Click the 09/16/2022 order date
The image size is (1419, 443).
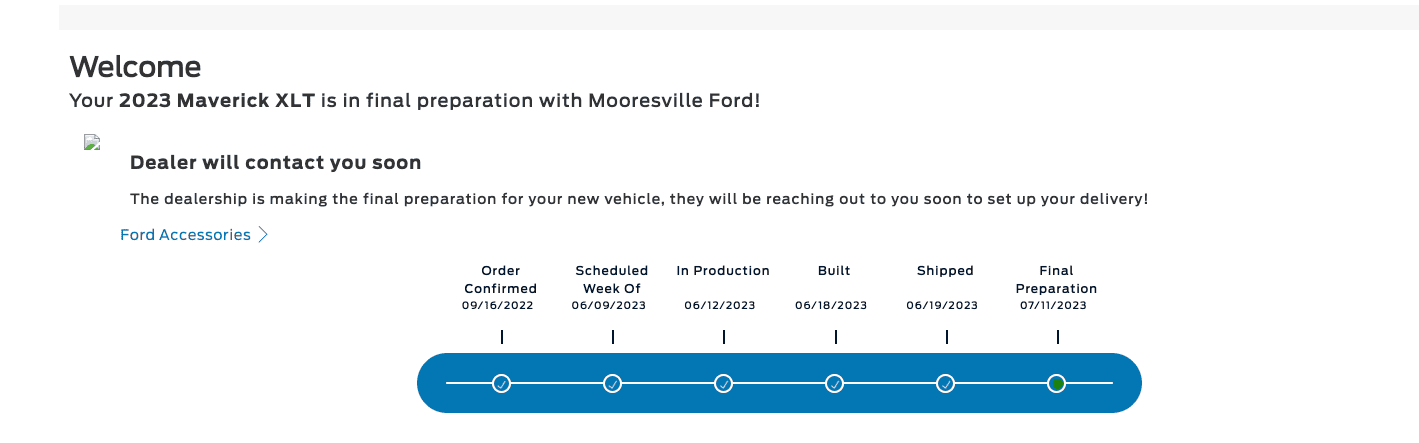point(498,305)
